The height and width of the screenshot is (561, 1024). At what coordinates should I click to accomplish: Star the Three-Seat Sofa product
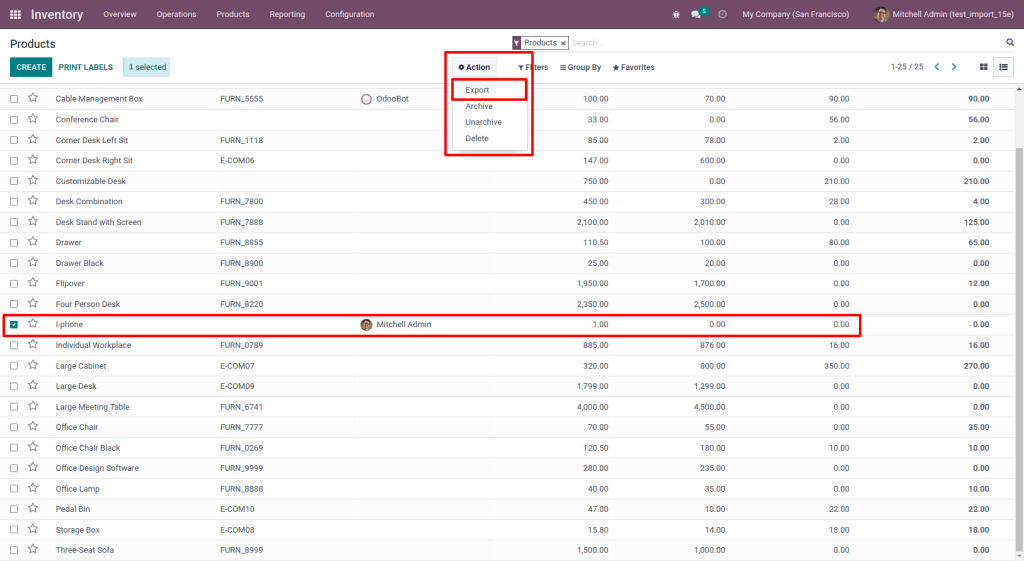click(x=33, y=549)
